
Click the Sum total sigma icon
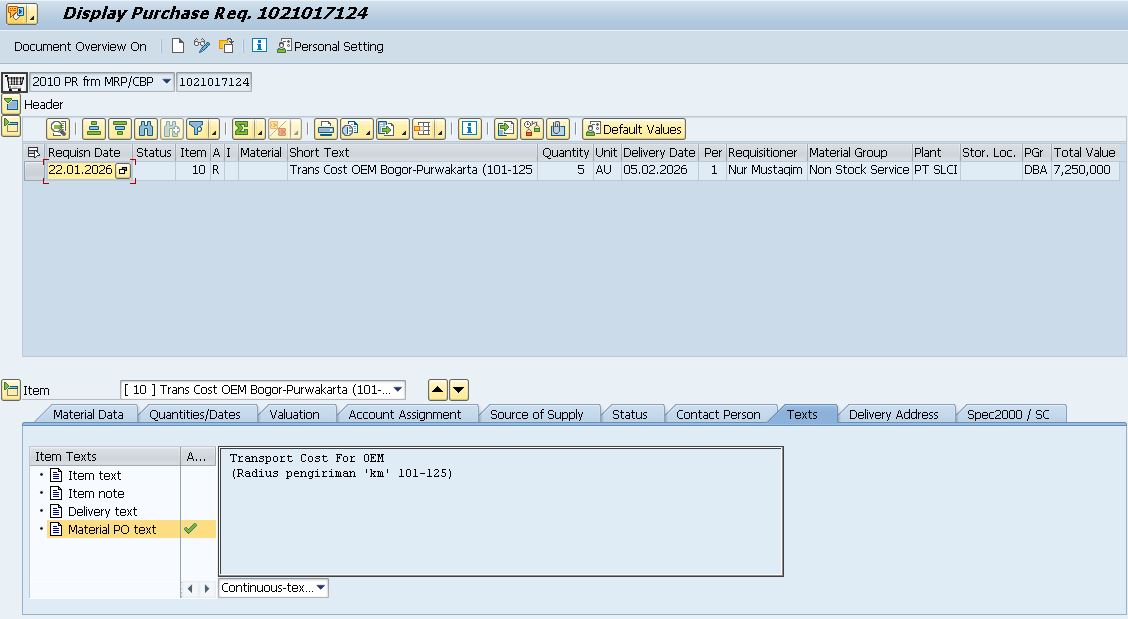[x=242, y=129]
